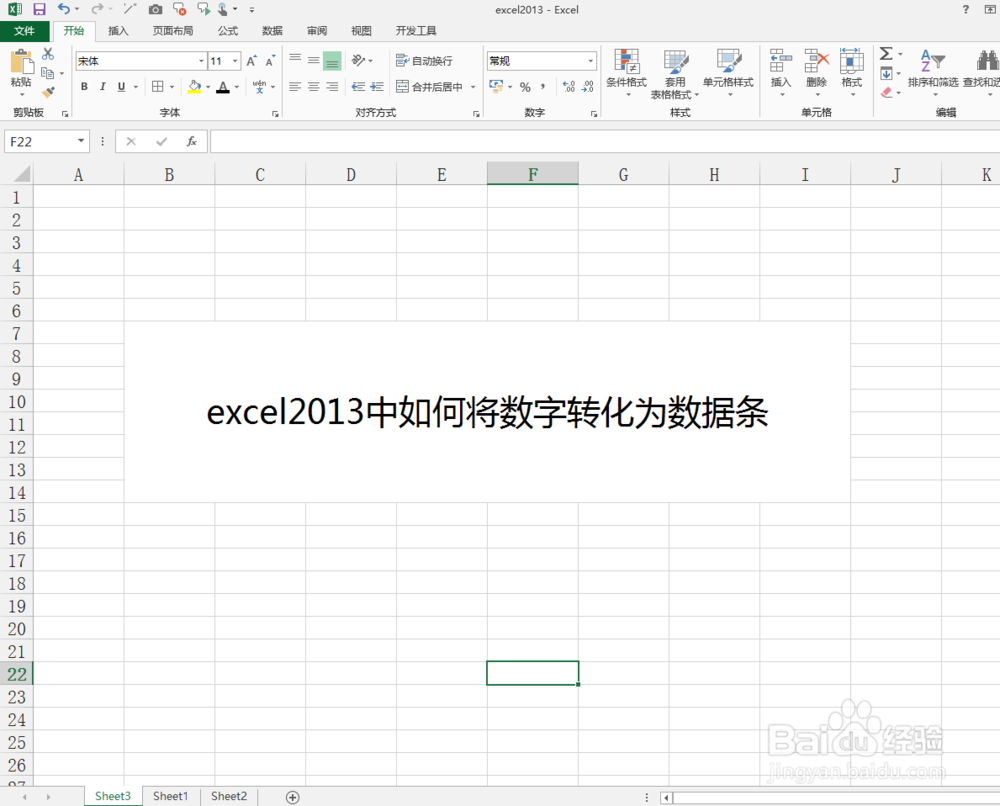Toggle 合并后居中 merge and center
The height and width of the screenshot is (806, 1000).
[x=430, y=87]
